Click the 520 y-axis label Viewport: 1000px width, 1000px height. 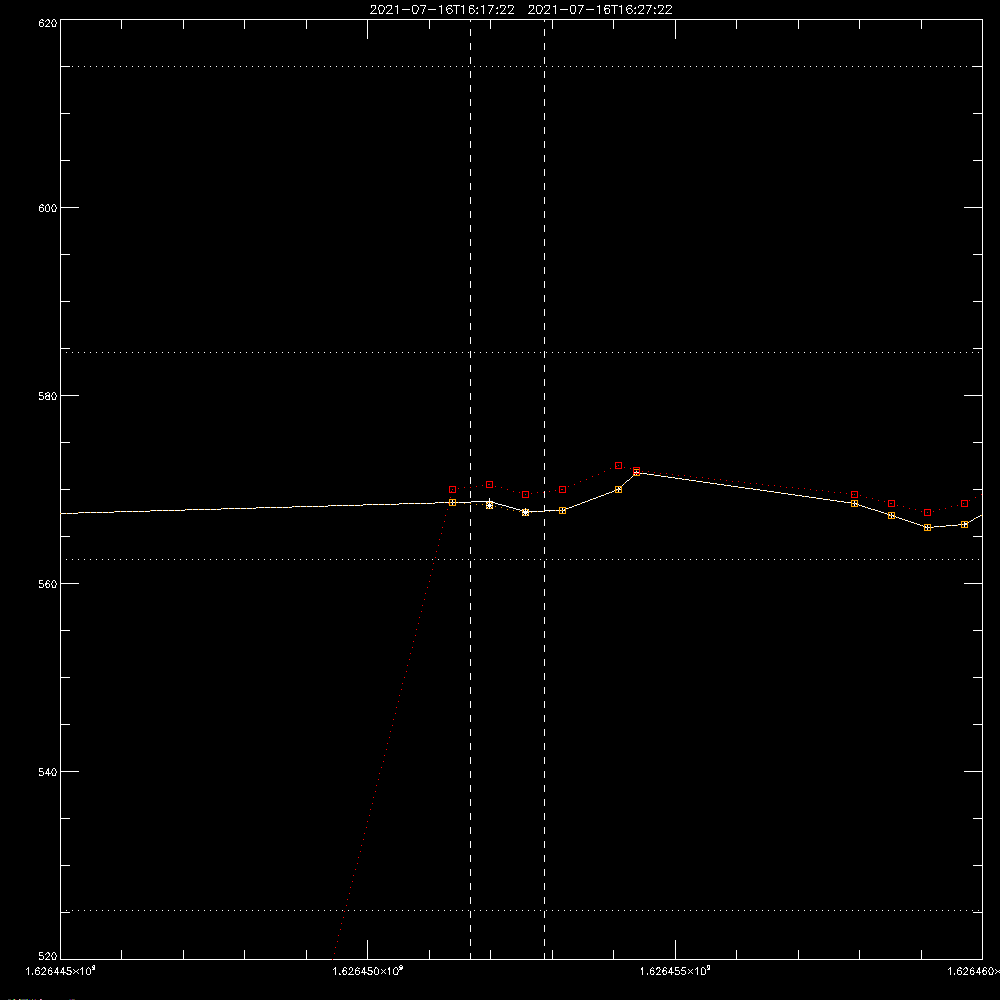click(48, 957)
